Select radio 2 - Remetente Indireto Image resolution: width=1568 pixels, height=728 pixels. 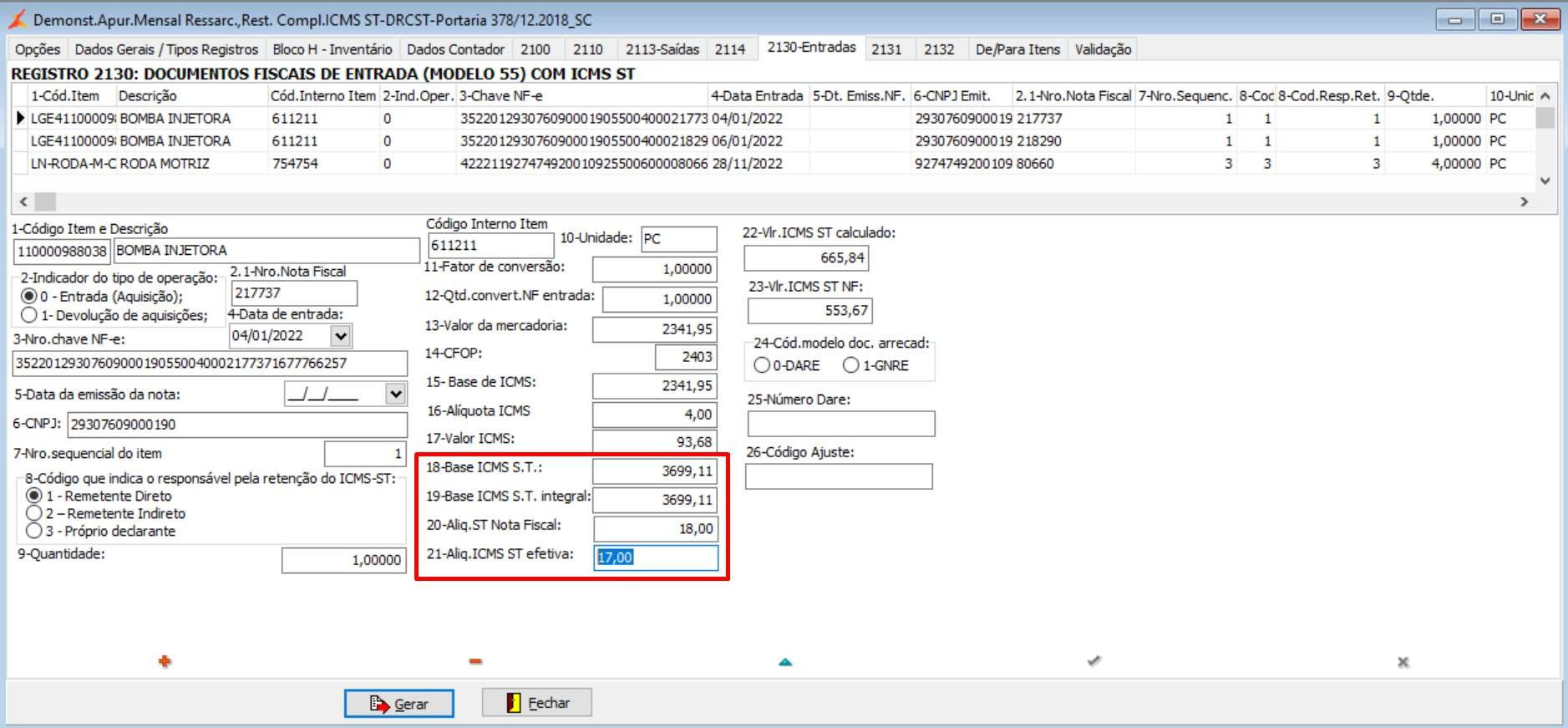[x=34, y=513]
